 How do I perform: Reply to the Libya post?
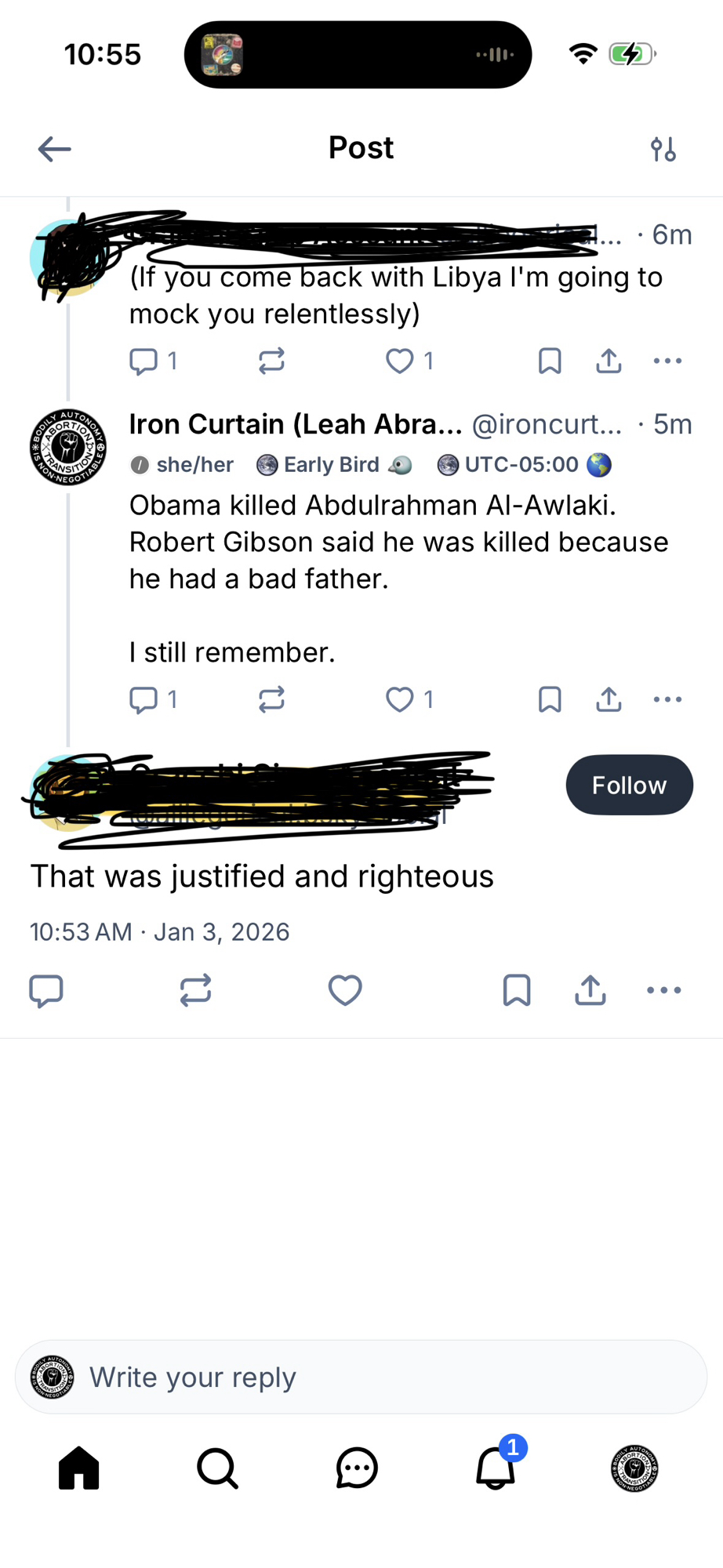click(144, 361)
